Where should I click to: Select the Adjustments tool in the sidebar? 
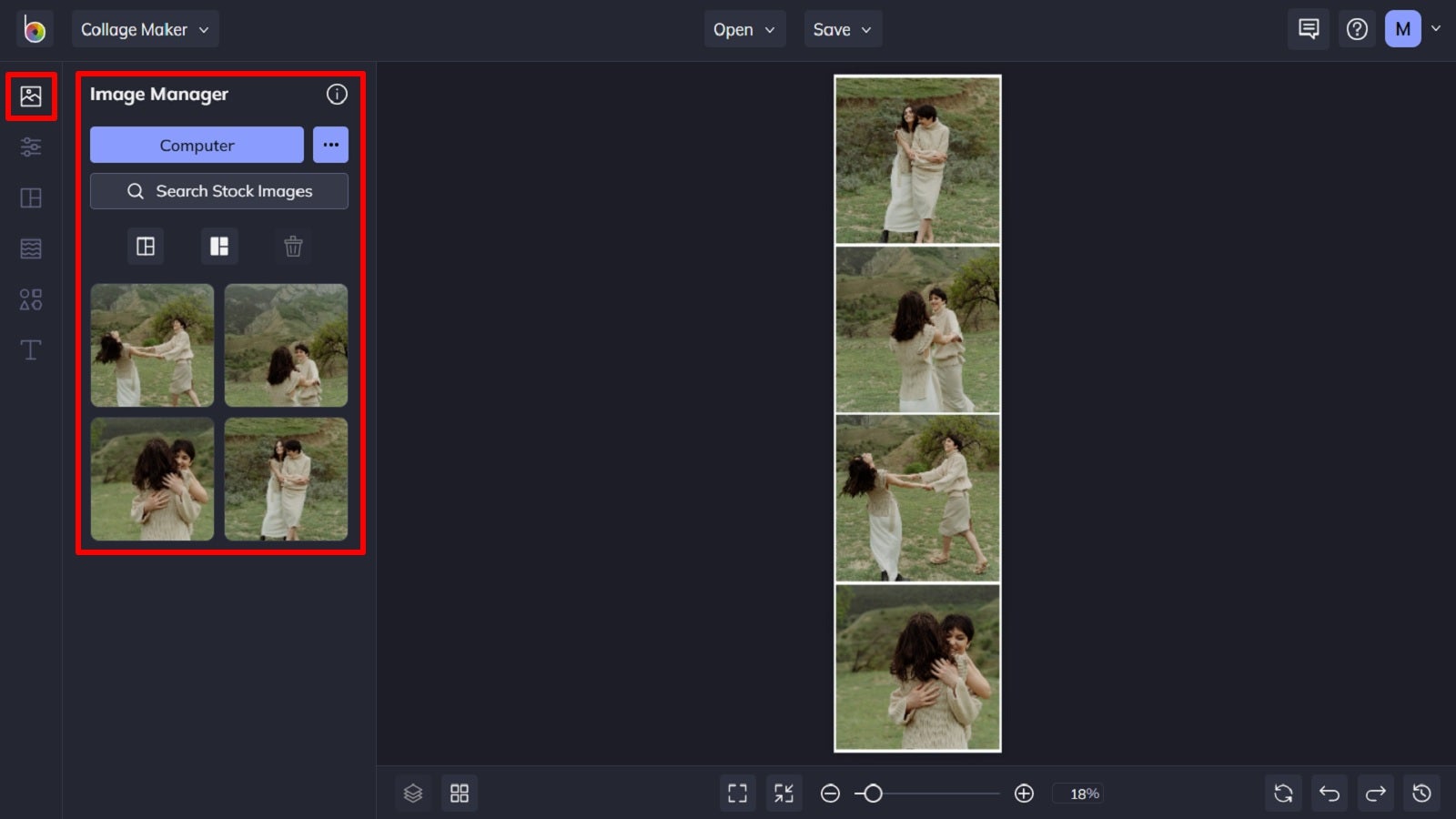(x=31, y=146)
